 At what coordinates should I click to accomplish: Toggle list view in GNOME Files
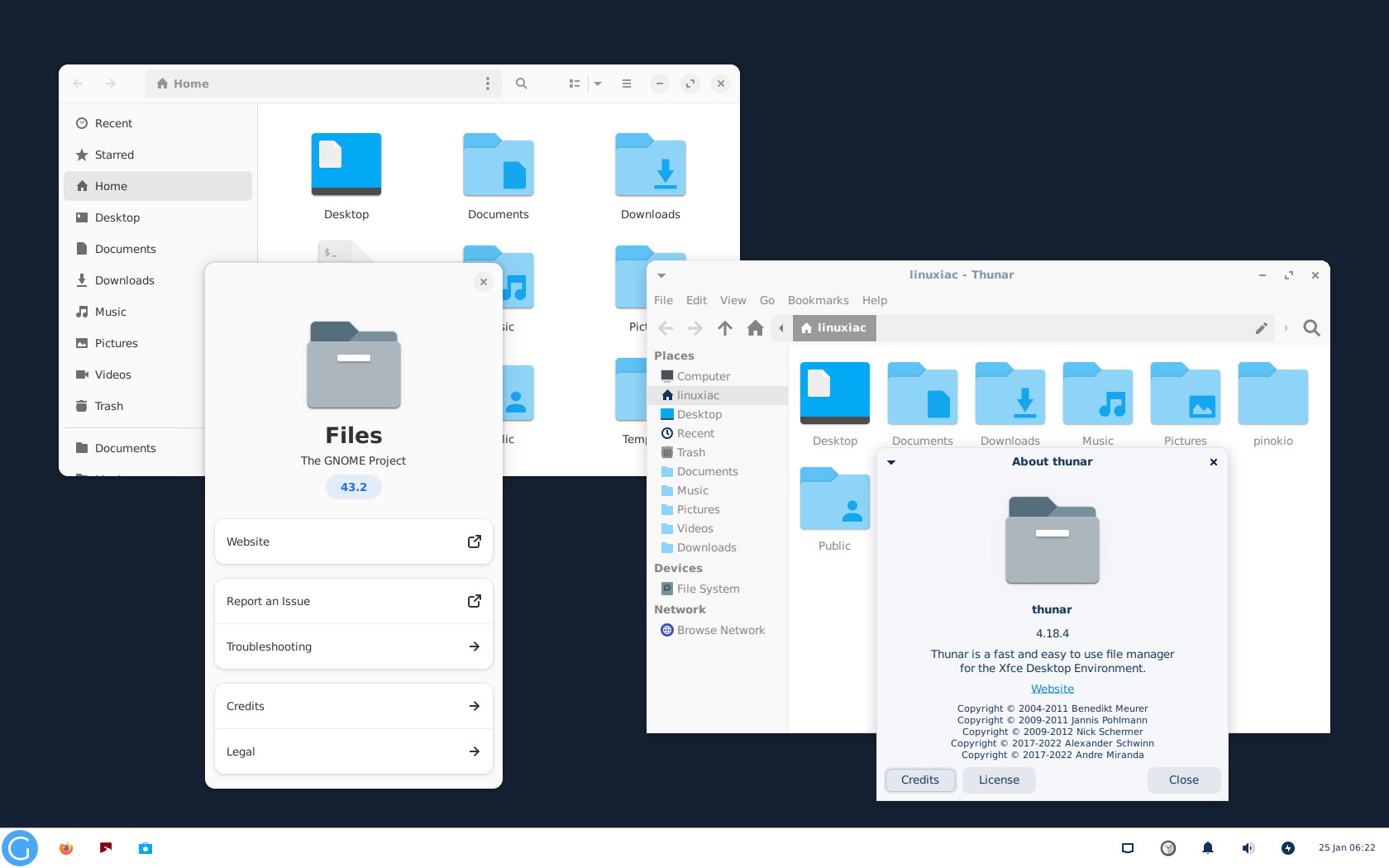click(575, 83)
